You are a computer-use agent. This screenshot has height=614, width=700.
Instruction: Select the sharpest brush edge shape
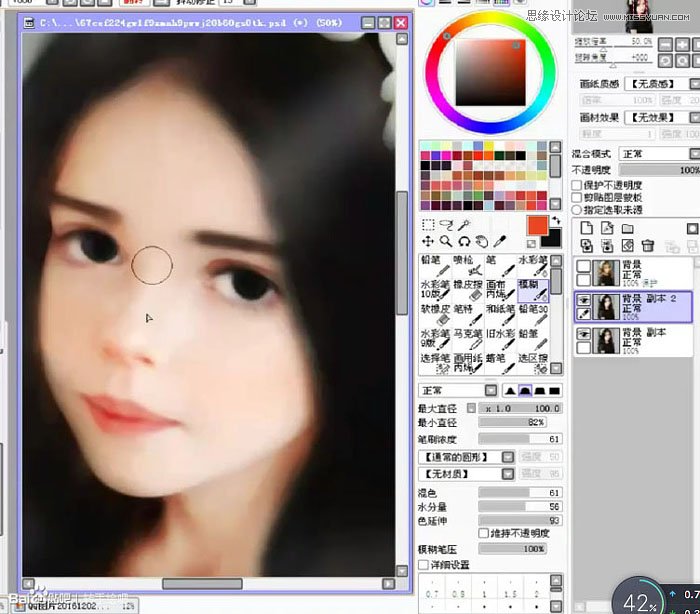pyautogui.click(x=510, y=391)
